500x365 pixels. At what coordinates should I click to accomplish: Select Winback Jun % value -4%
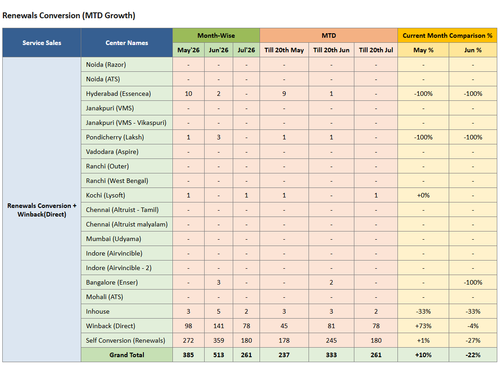tap(473, 326)
